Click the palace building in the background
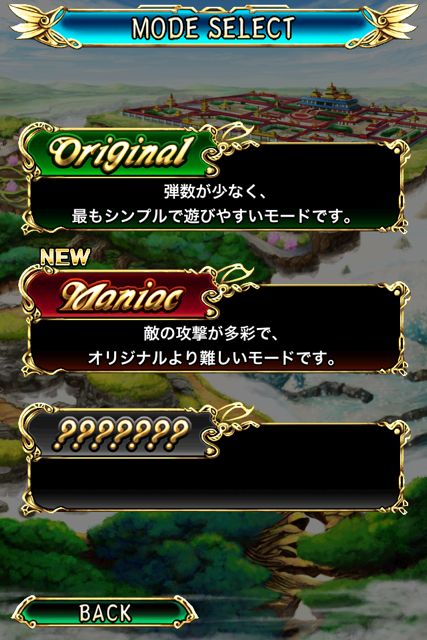 pyautogui.click(x=331, y=99)
